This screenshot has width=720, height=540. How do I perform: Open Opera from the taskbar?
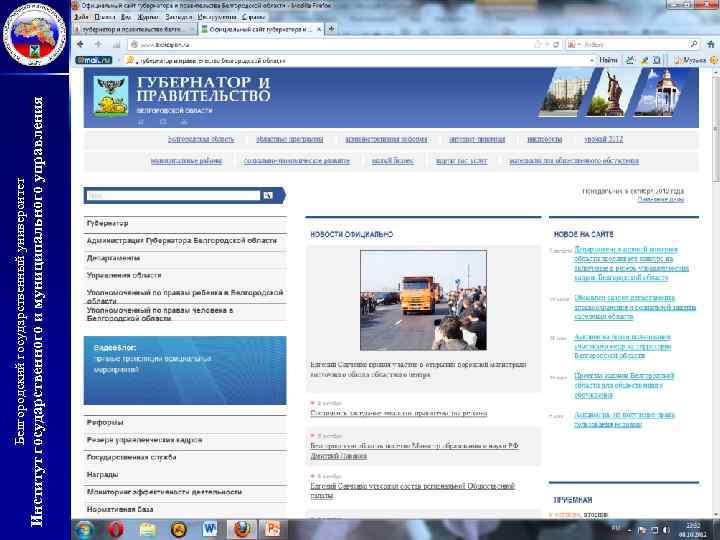pos(116,529)
